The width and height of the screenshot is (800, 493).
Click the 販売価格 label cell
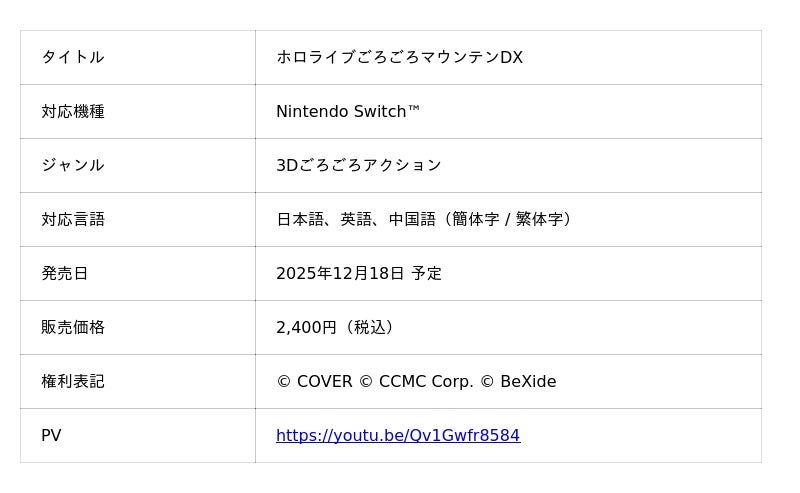pos(73,328)
